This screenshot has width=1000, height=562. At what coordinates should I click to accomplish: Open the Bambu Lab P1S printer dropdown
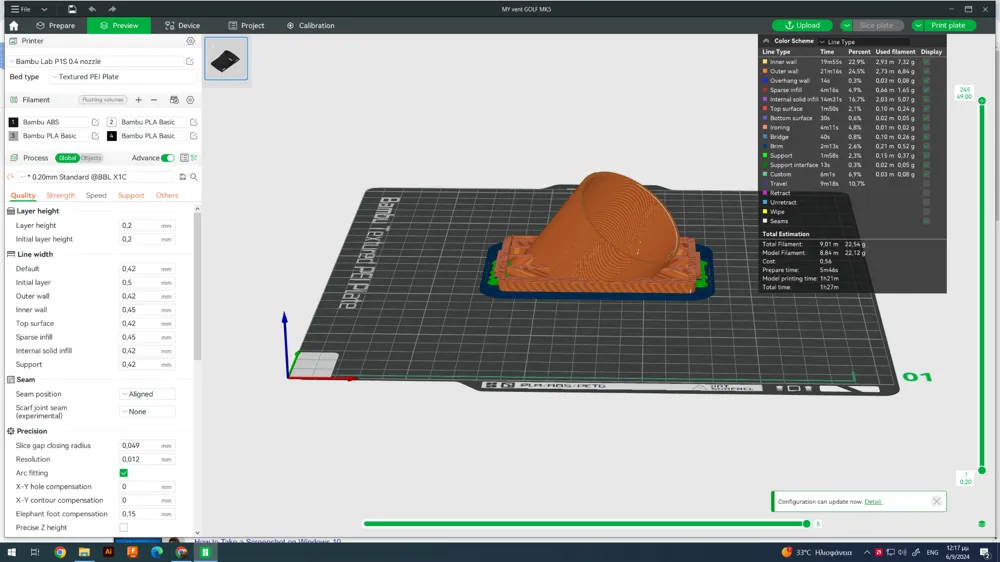click(96, 61)
